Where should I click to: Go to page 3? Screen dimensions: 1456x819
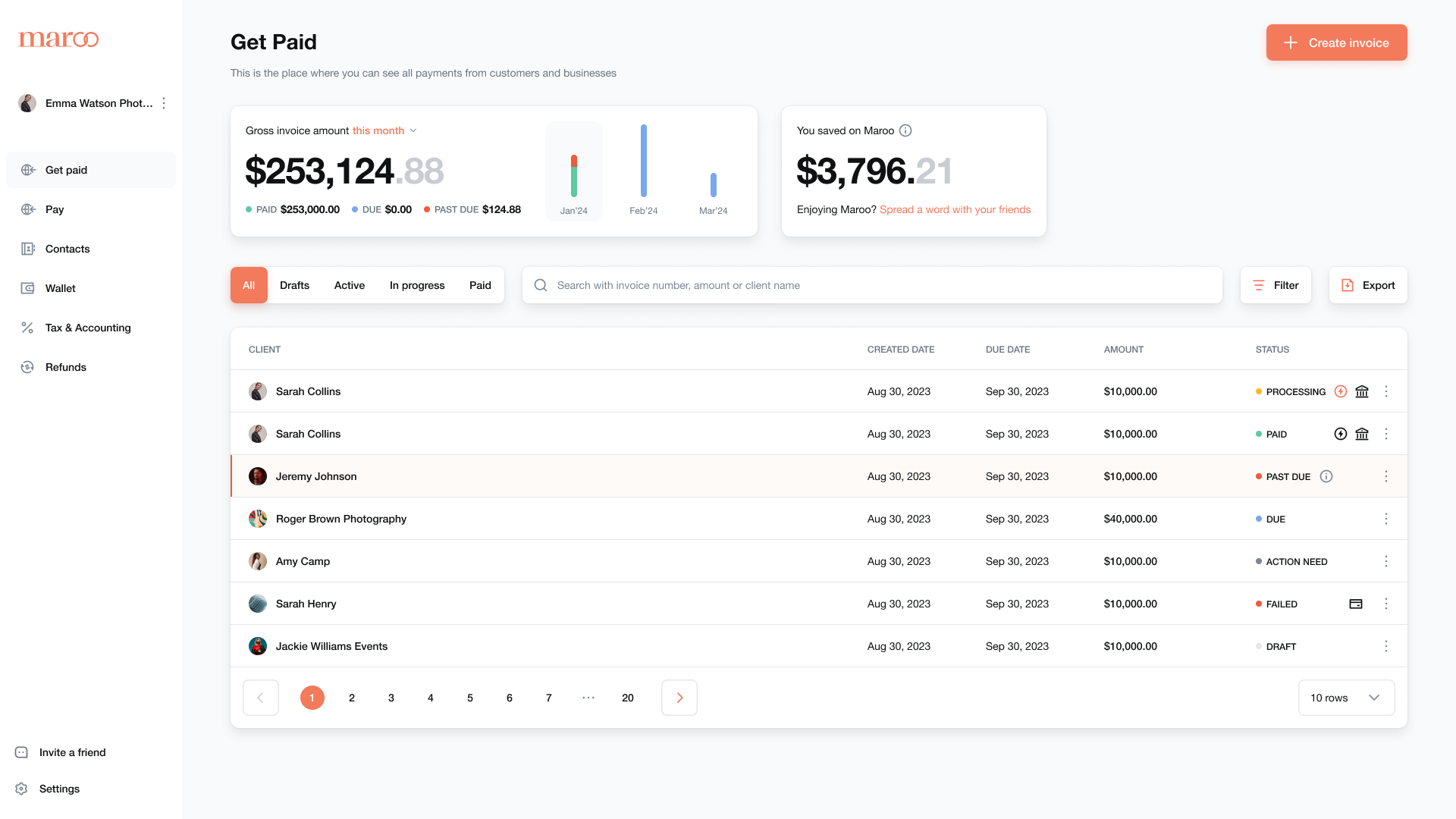[391, 698]
